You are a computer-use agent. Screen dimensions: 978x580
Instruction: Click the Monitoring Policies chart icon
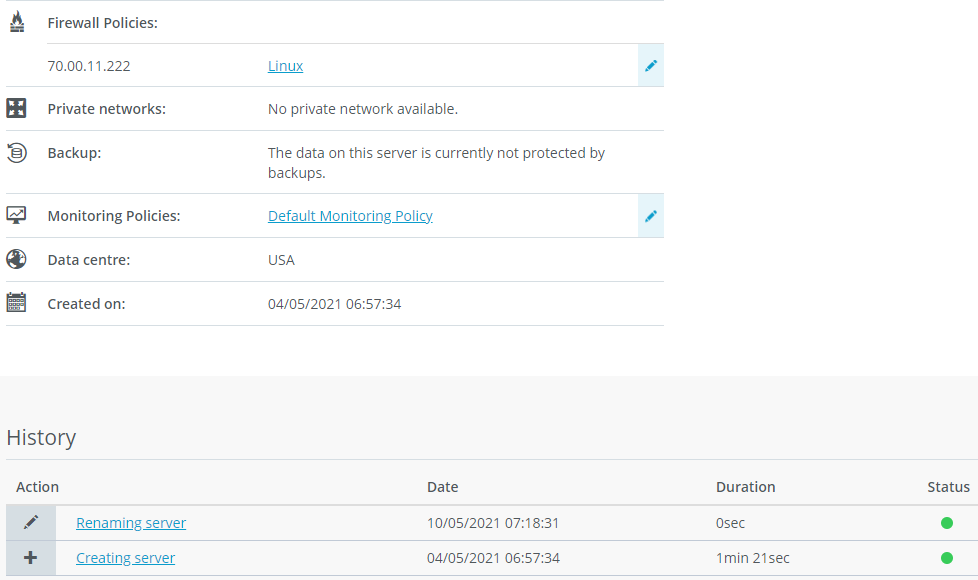click(16, 215)
